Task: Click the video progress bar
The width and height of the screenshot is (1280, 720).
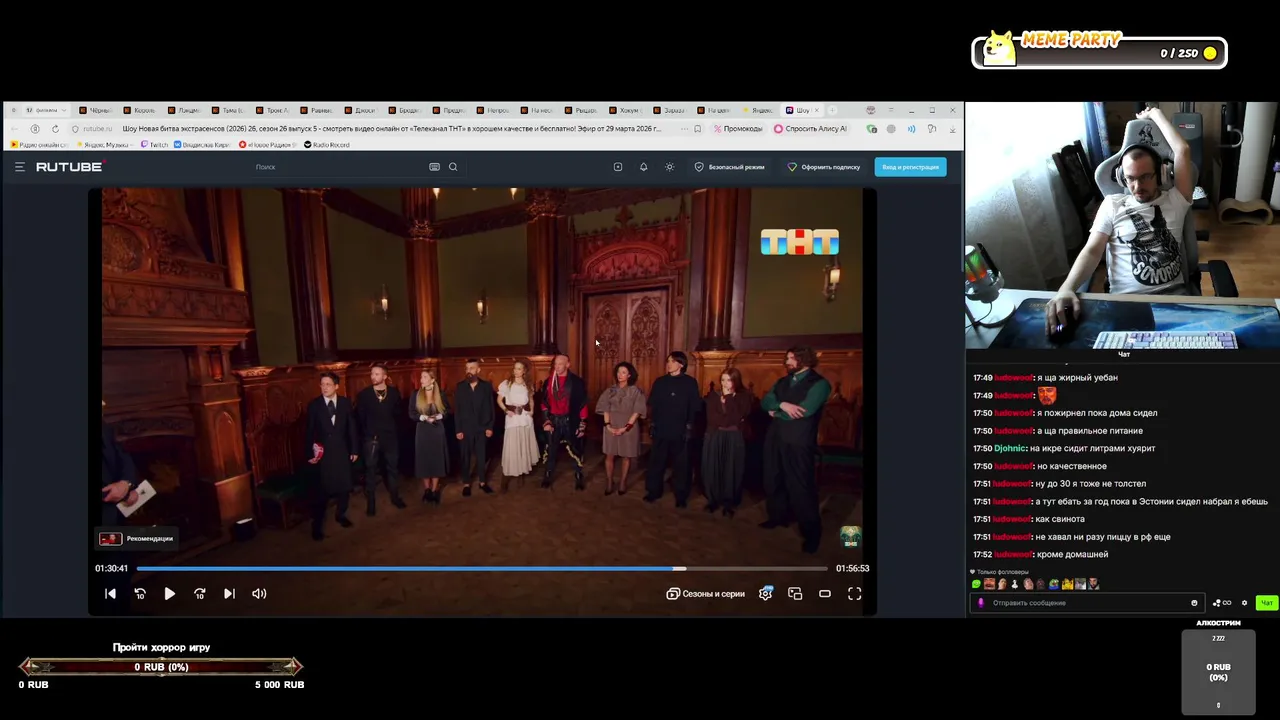Action: [482, 568]
